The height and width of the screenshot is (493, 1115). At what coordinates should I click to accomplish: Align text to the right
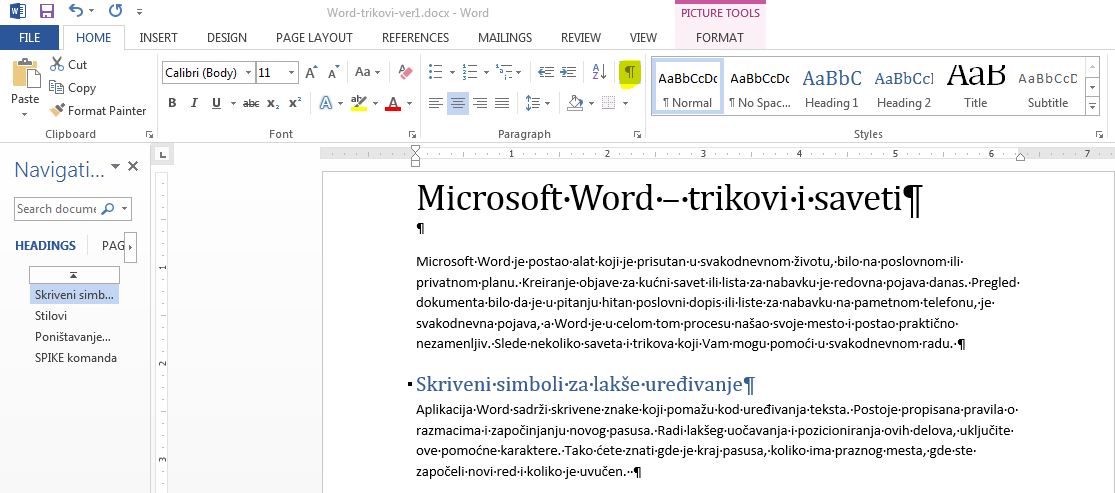(480, 104)
